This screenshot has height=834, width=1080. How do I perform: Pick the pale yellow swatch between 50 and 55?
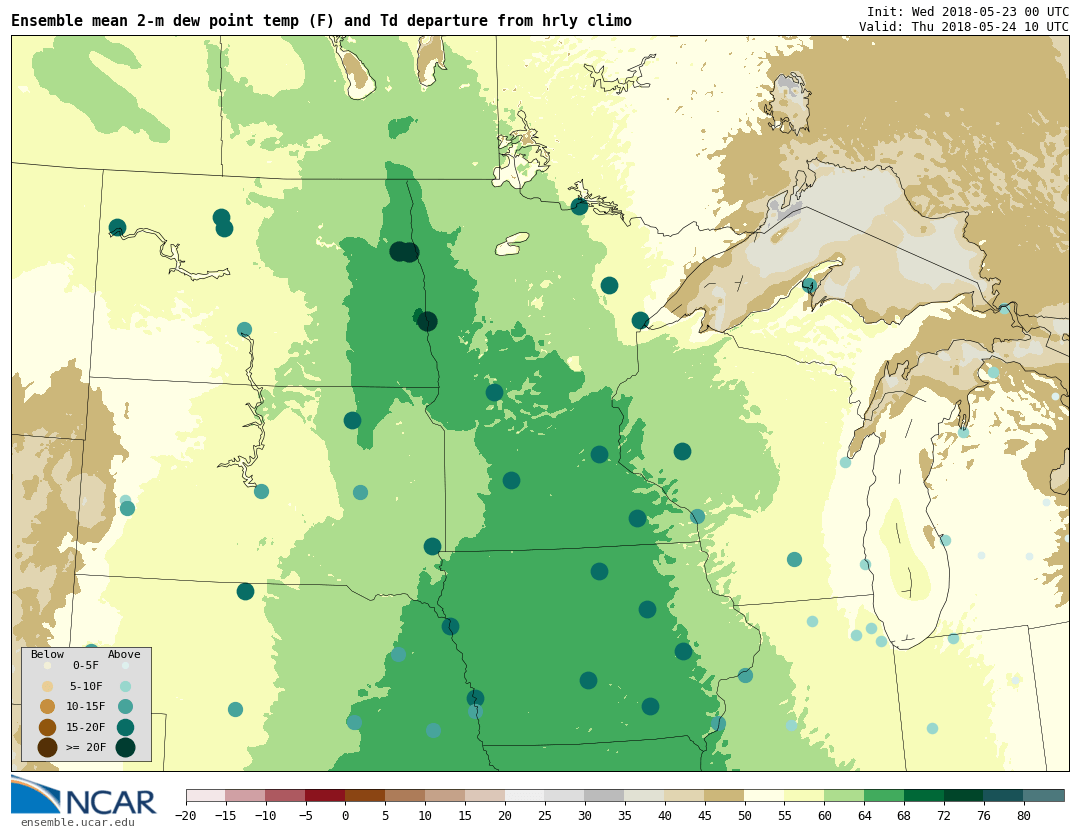pos(765,796)
